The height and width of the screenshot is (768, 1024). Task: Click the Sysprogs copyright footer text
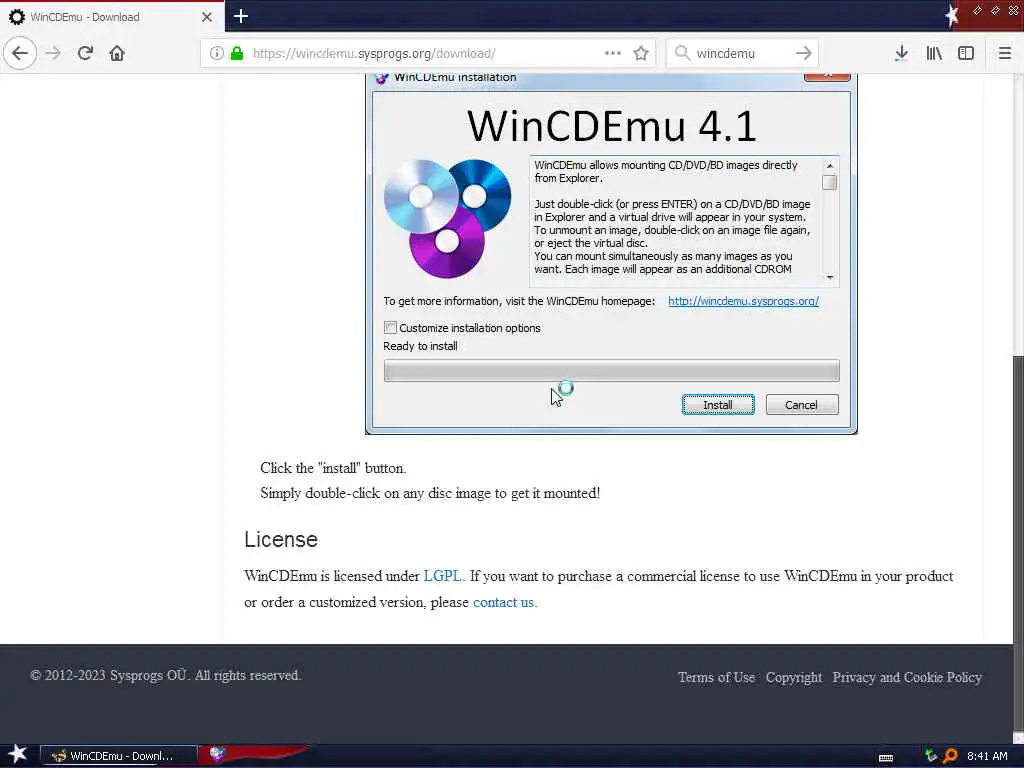tap(165, 675)
